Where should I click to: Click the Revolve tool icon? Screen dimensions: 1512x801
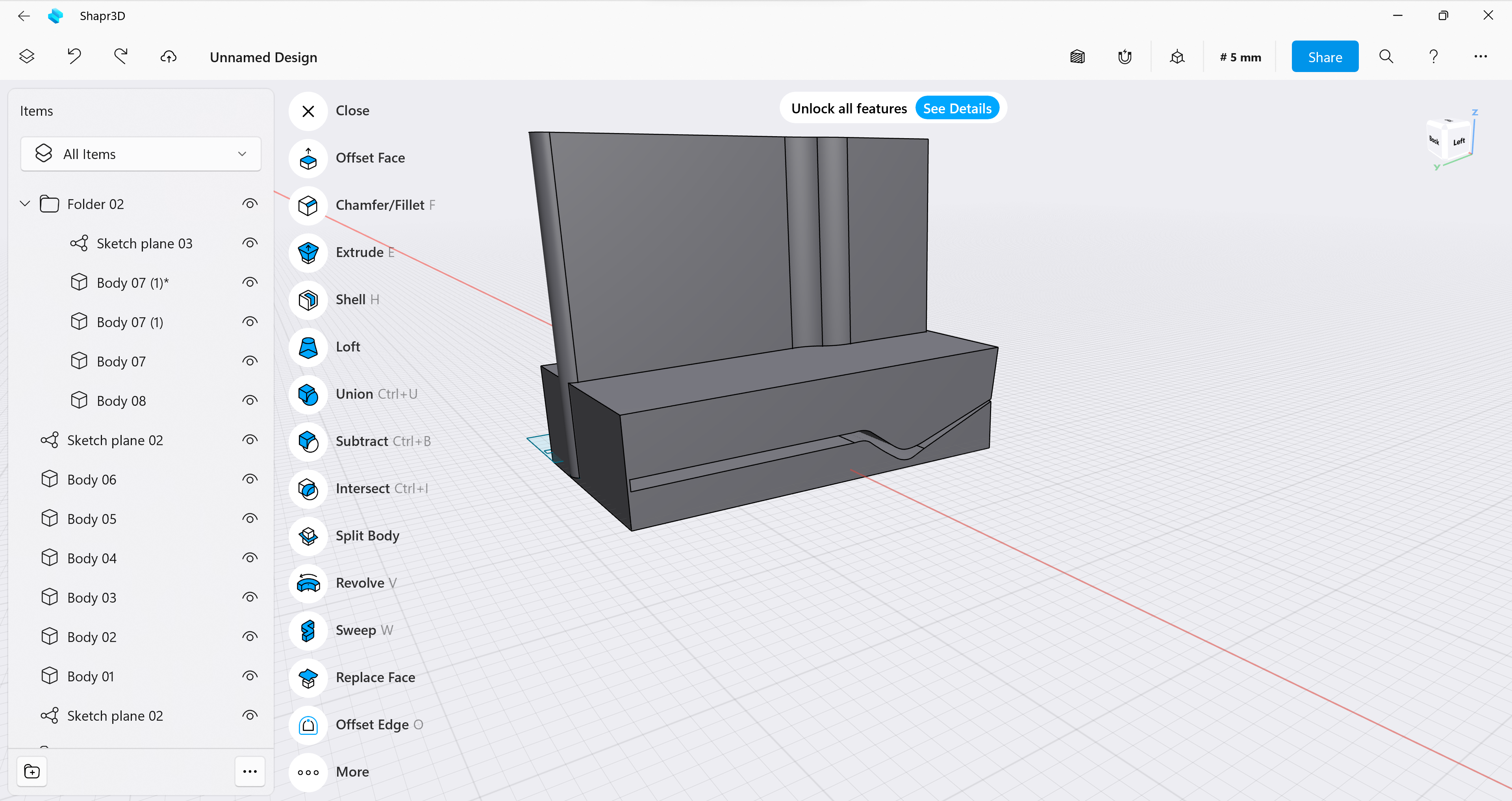[308, 583]
